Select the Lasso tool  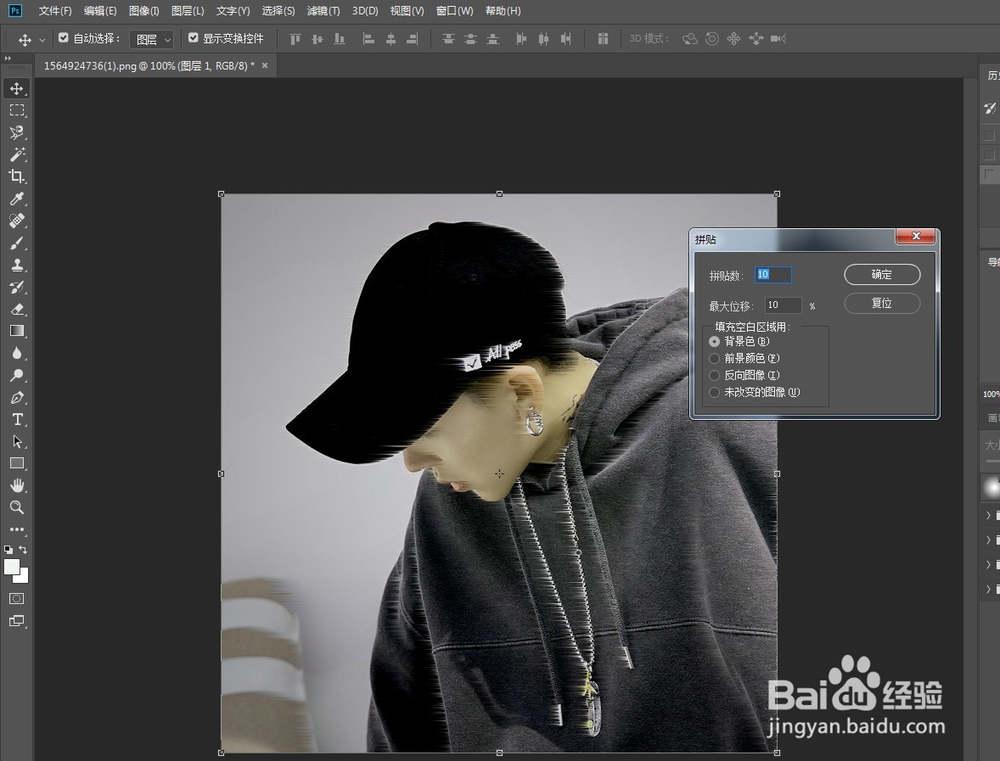pos(17,132)
